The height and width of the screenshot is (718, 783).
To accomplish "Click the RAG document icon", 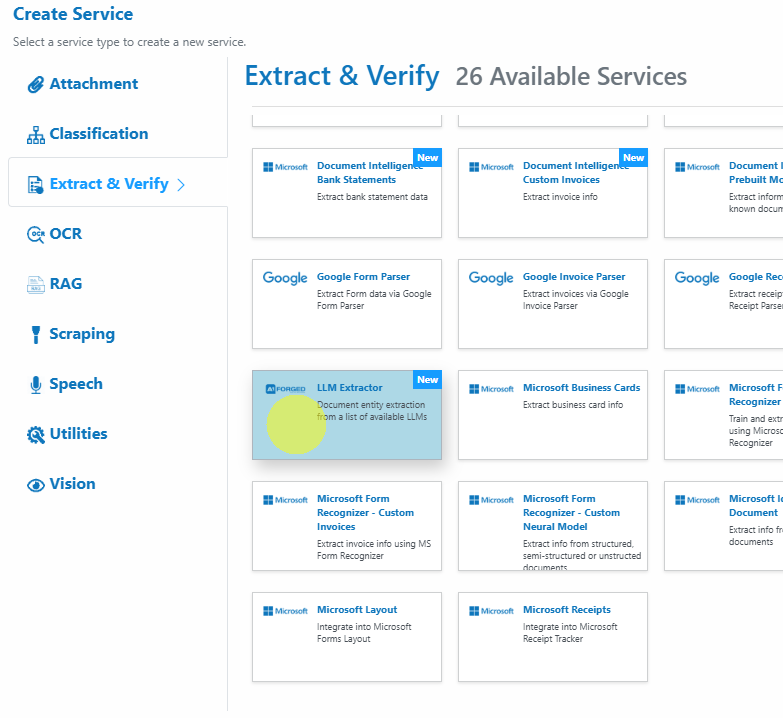I will click(x=35, y=285).
